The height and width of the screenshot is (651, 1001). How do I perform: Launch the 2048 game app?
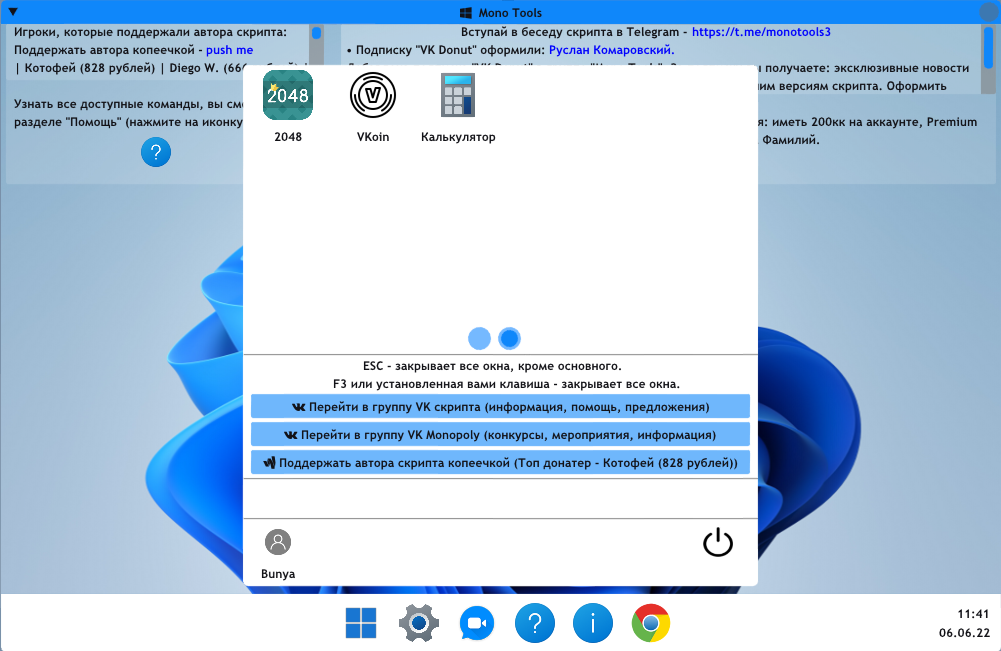pyautogui.click(x=288, y=95)
